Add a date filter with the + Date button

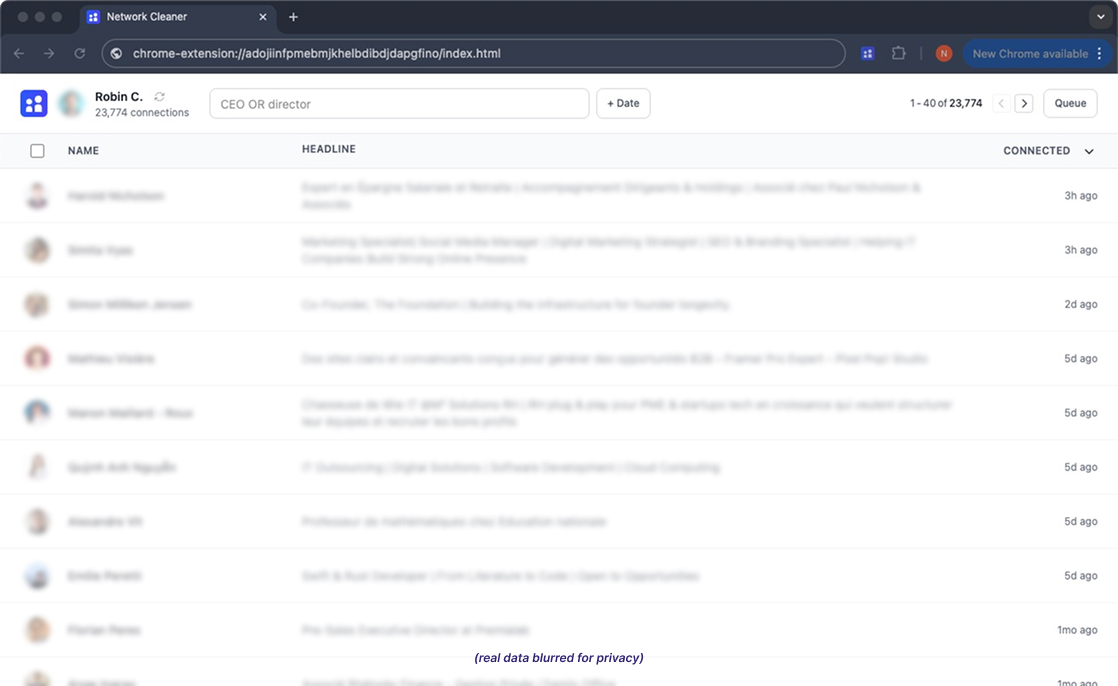point(623,103)
